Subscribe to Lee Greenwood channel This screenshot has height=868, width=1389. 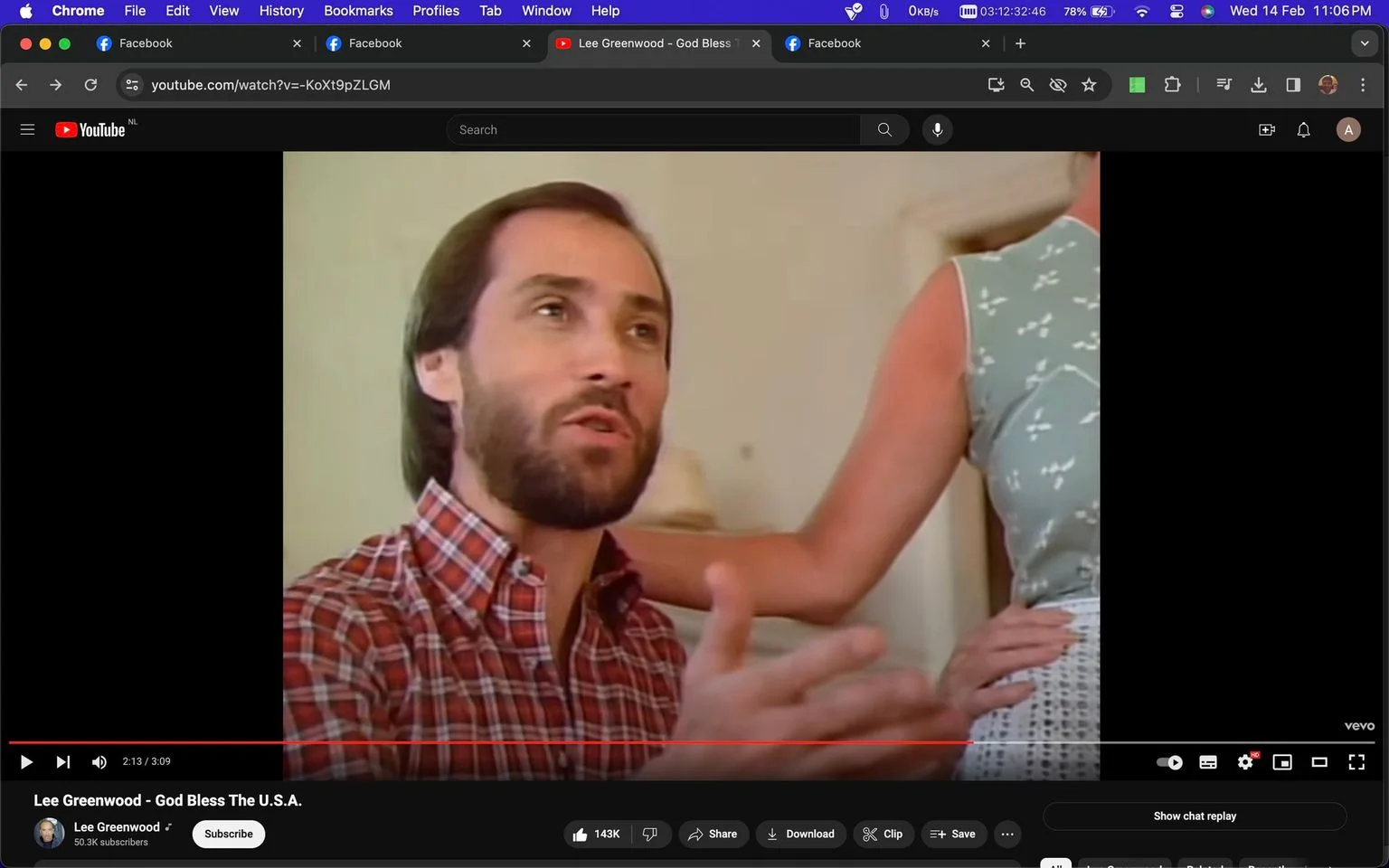click(229, 834)
